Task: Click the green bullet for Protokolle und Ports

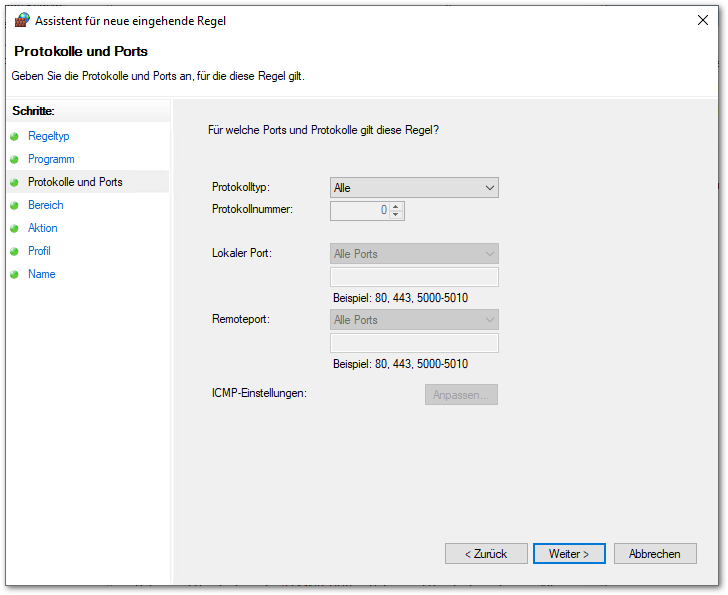Action: coord(15,182)
